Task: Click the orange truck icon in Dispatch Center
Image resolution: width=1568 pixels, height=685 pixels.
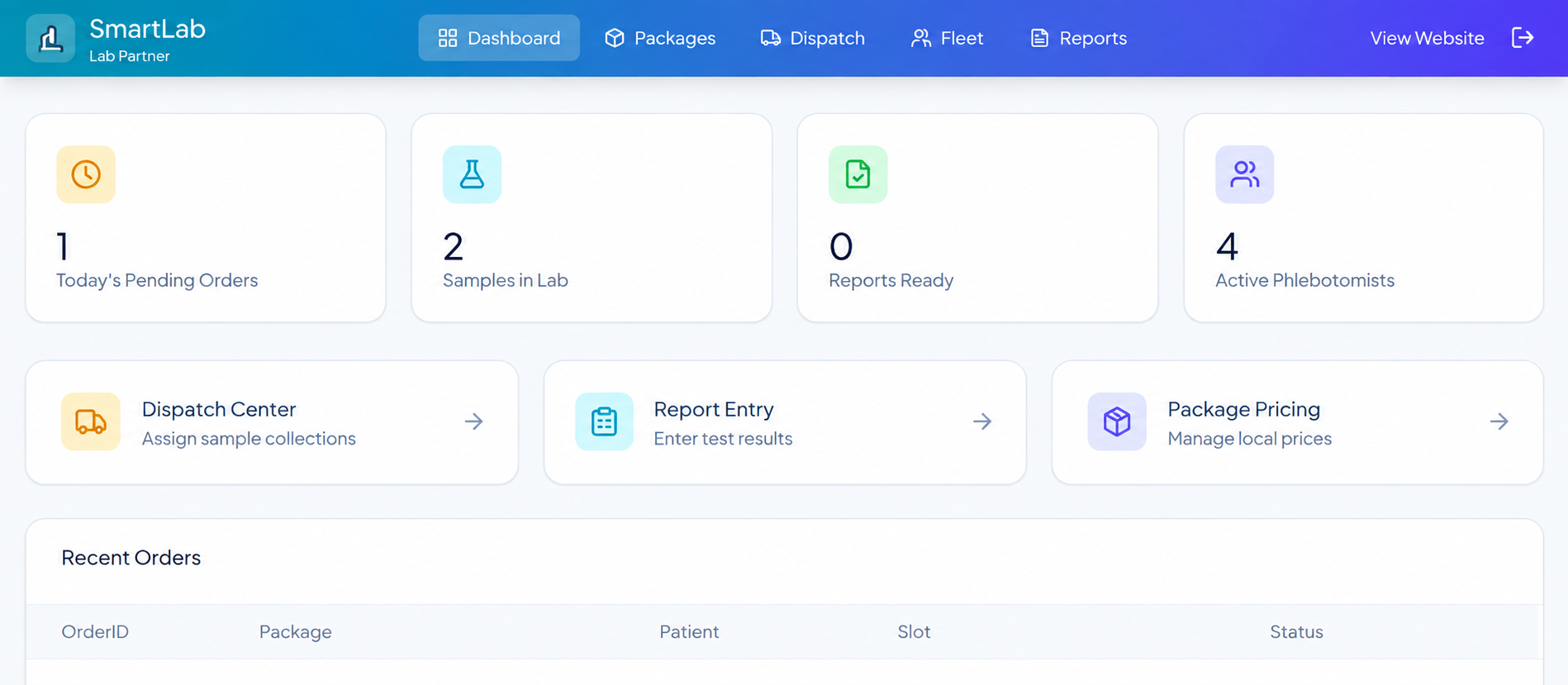Action: point(91,421)
